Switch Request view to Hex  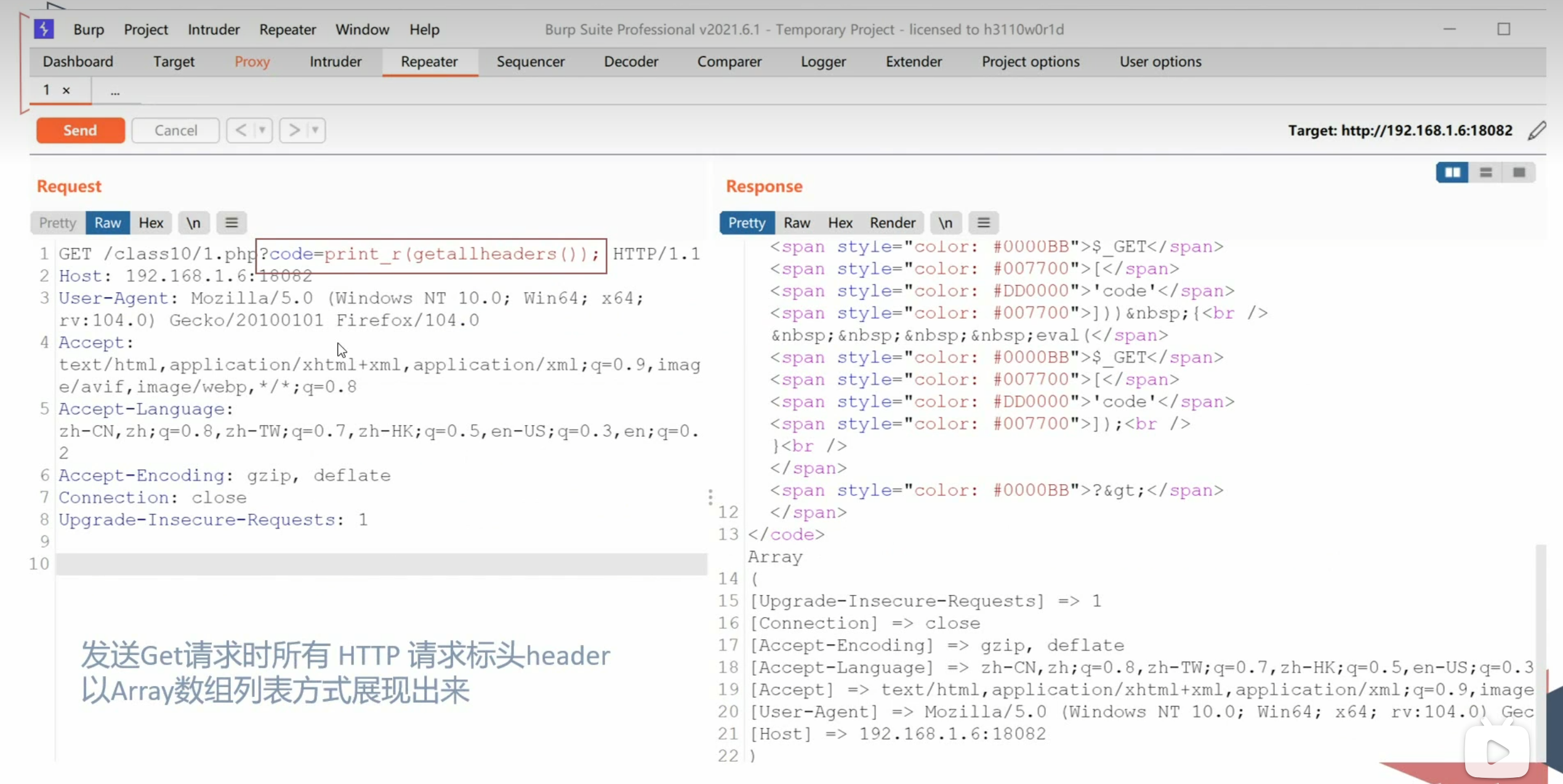pos(151,223)
